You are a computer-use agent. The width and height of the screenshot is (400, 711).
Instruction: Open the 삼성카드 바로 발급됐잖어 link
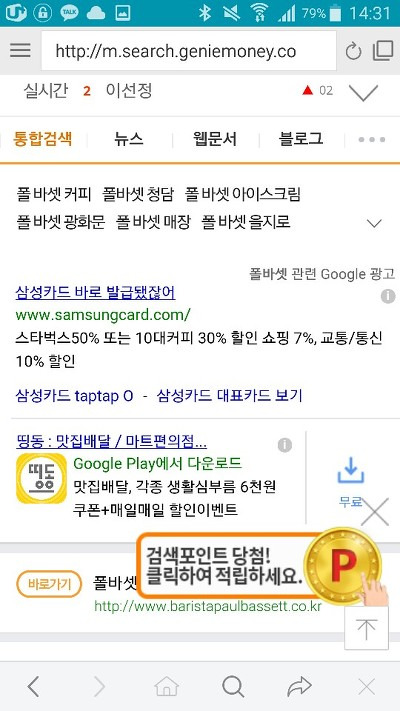(x=95, y=292)
